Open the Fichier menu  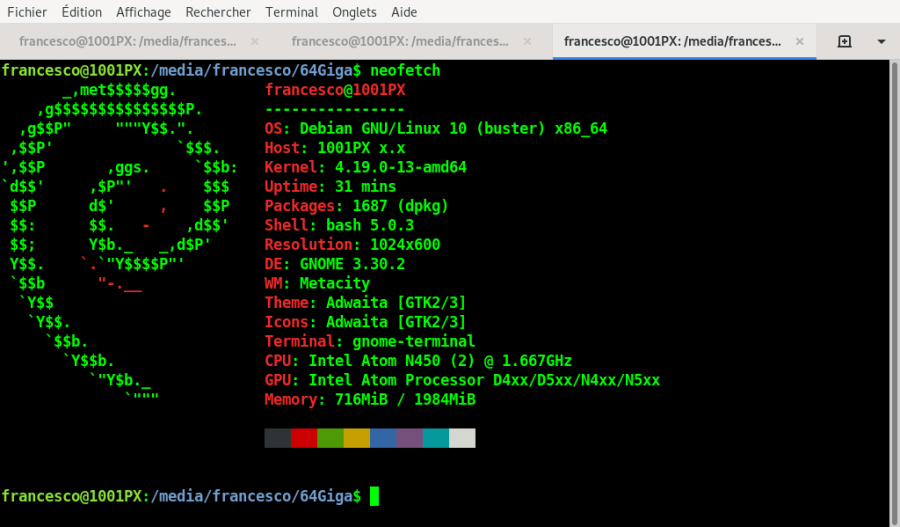coord(27,12)
